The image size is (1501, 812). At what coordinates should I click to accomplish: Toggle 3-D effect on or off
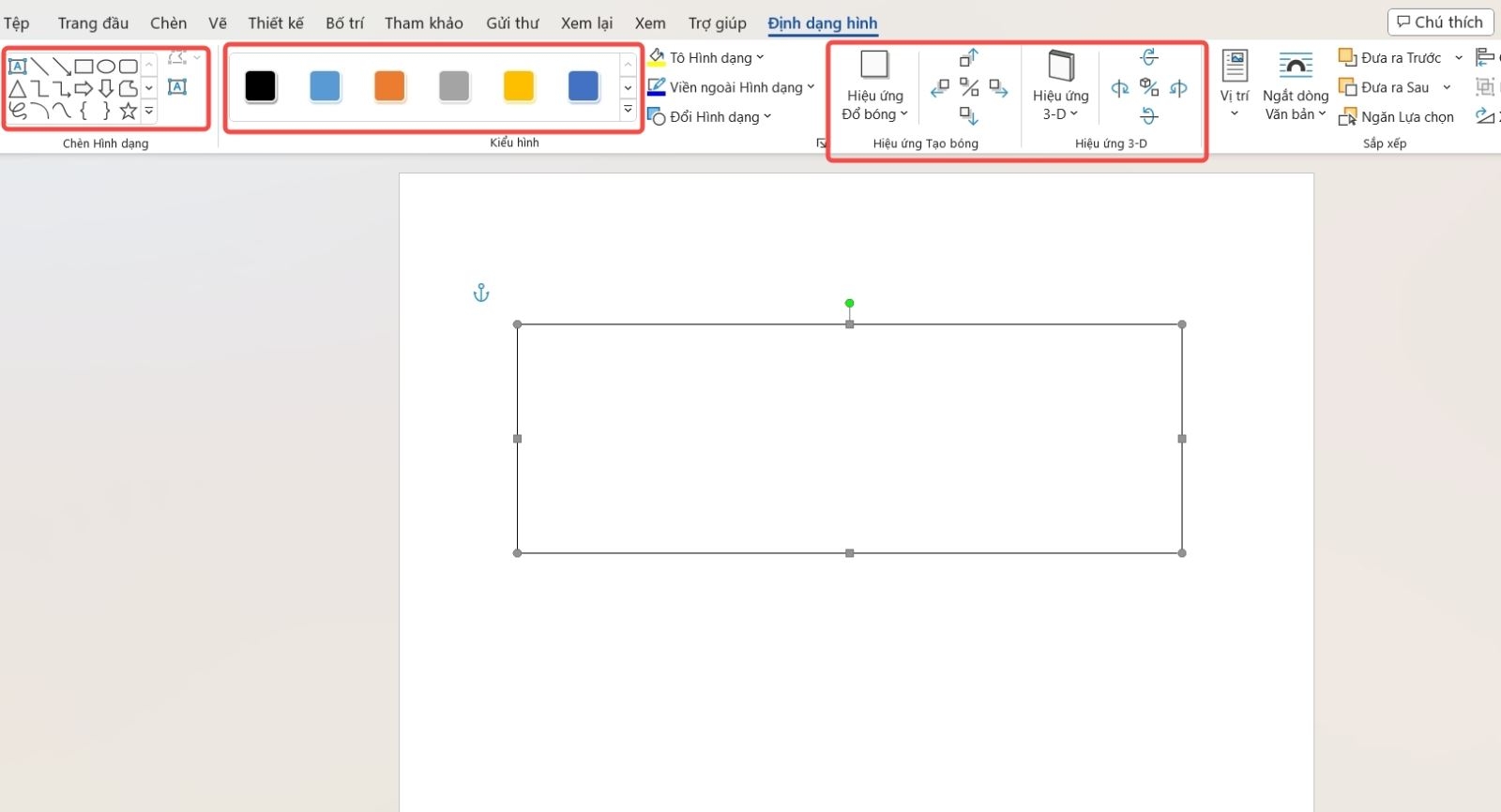pos(1149,88)
